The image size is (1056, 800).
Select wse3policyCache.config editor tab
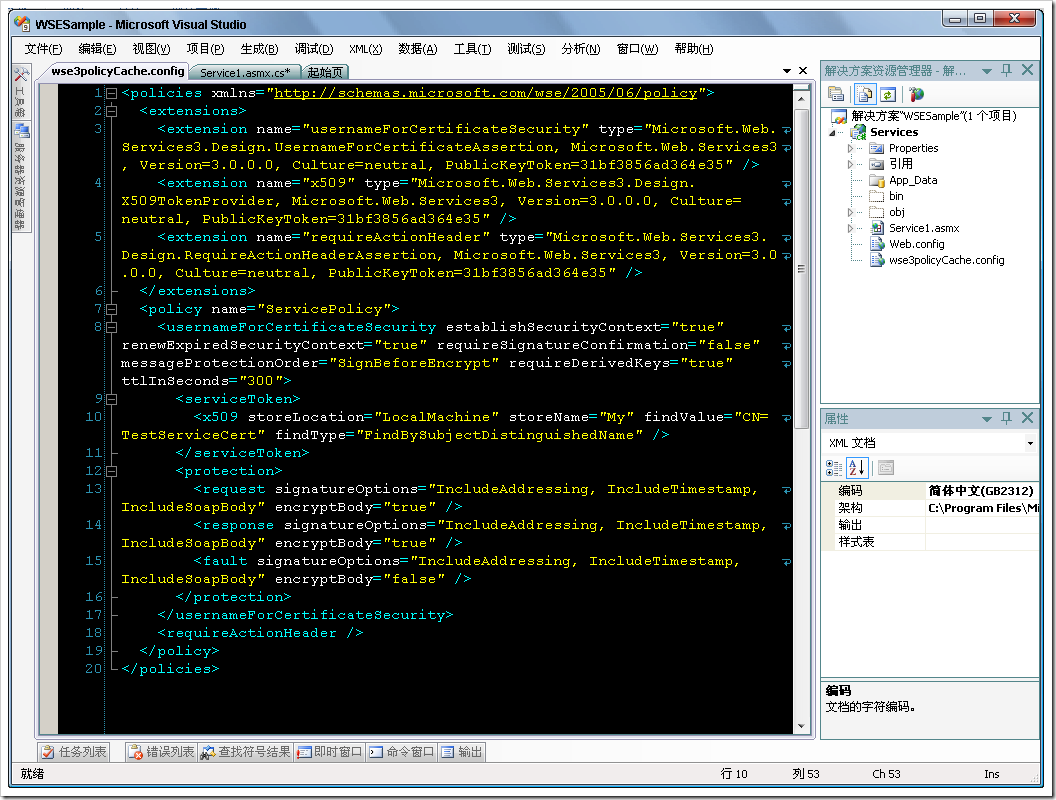pyautogui.click(x=117, y=71)
